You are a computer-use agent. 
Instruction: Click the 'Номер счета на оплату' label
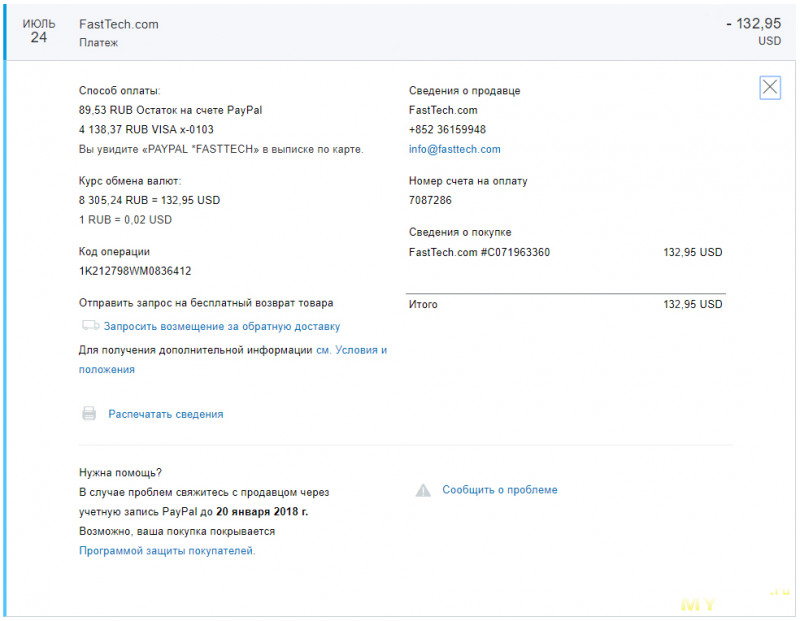[x=468, y=181]
